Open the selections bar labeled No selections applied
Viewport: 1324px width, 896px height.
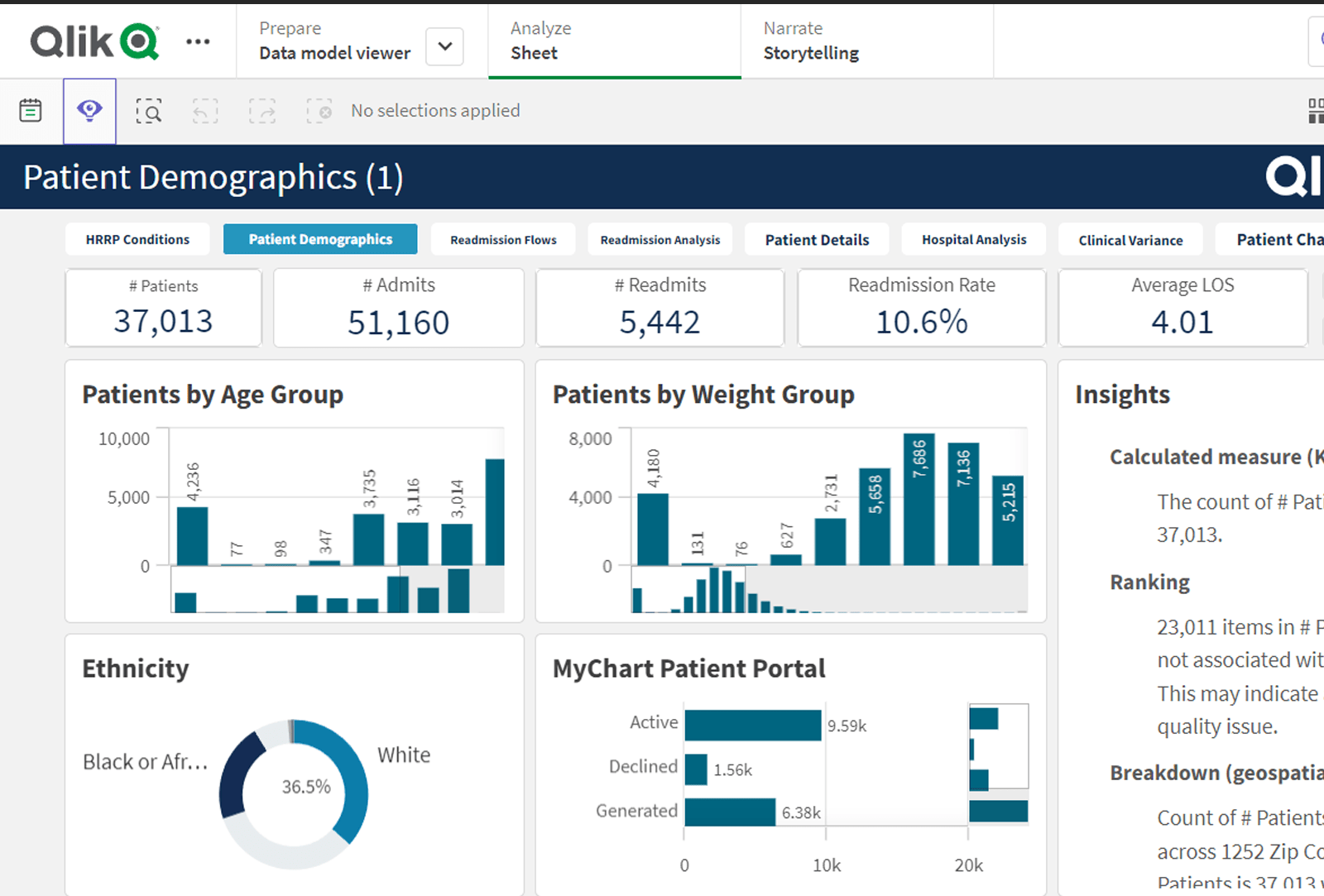(x=435, y=110)
